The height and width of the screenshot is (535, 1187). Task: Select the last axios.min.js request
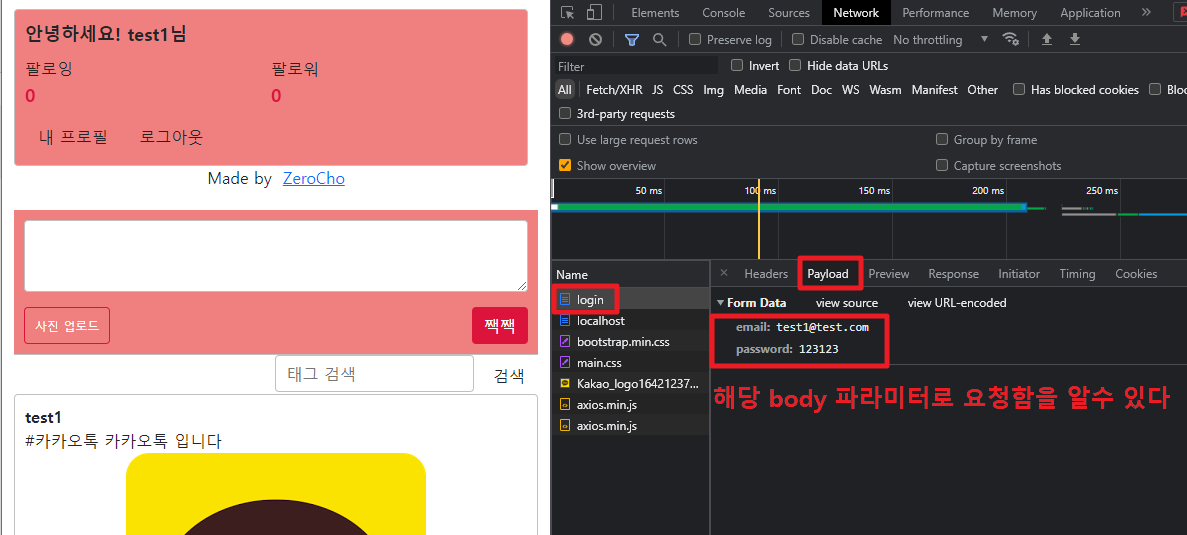[631, 425]
